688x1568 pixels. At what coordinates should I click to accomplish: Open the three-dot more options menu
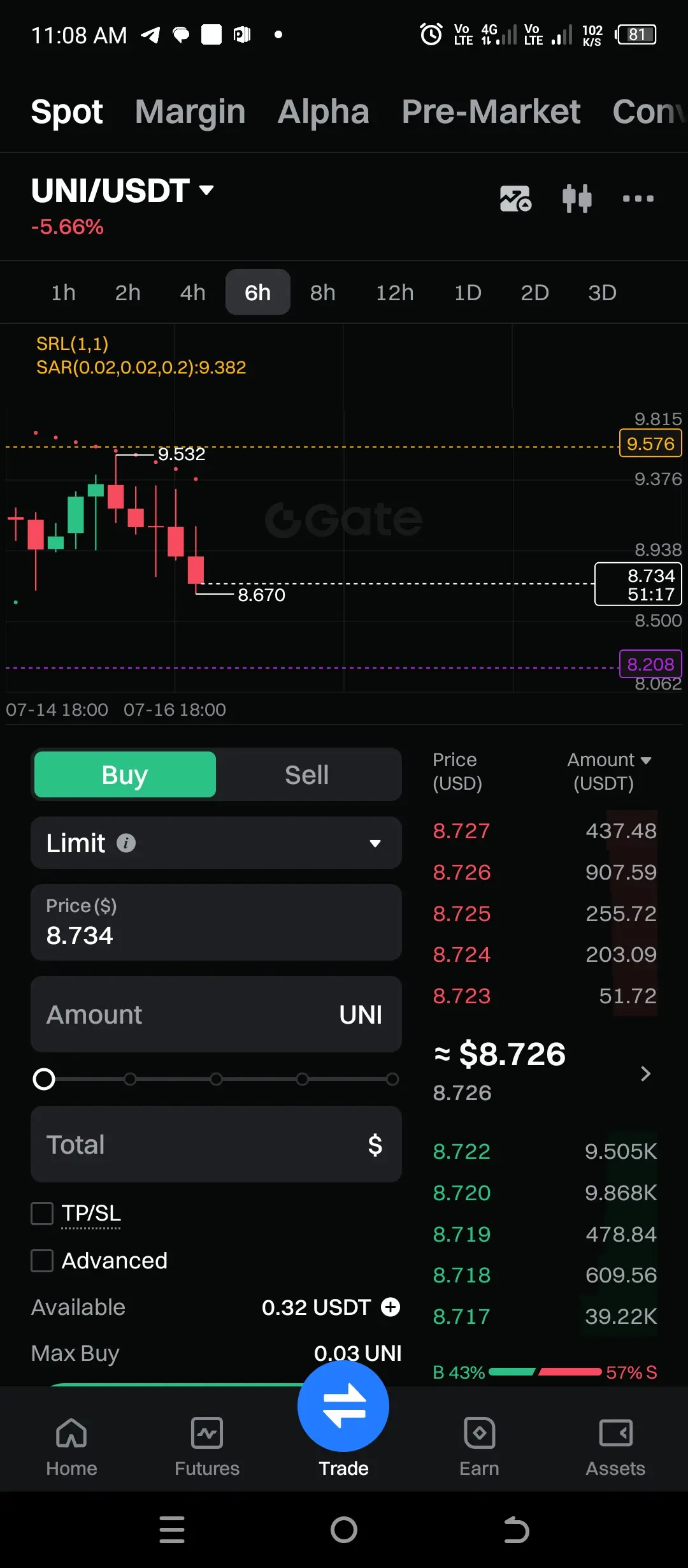pyautogui.click(x=638, y=198)
